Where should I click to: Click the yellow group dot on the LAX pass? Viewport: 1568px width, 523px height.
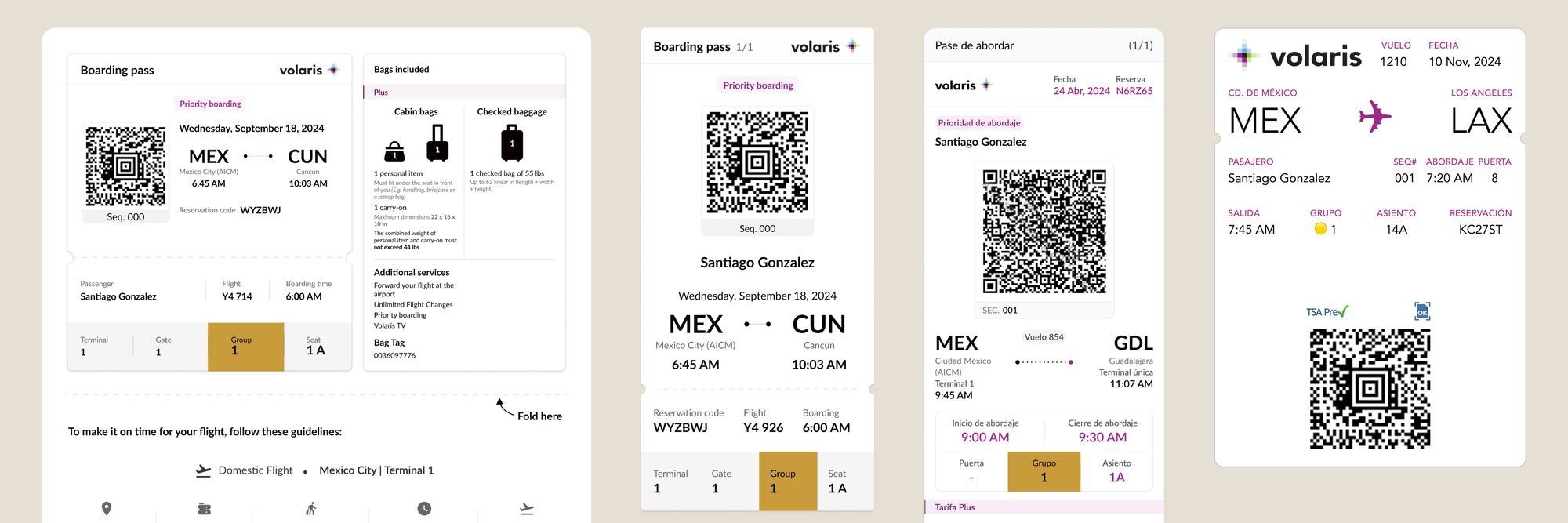coord(1320,229)
